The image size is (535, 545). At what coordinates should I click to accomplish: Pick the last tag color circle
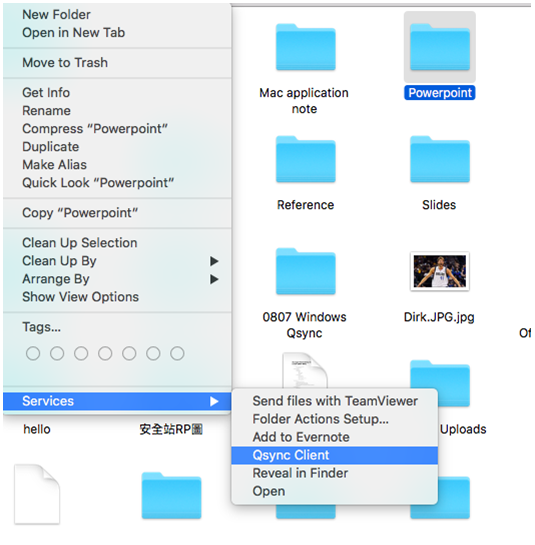177,353
